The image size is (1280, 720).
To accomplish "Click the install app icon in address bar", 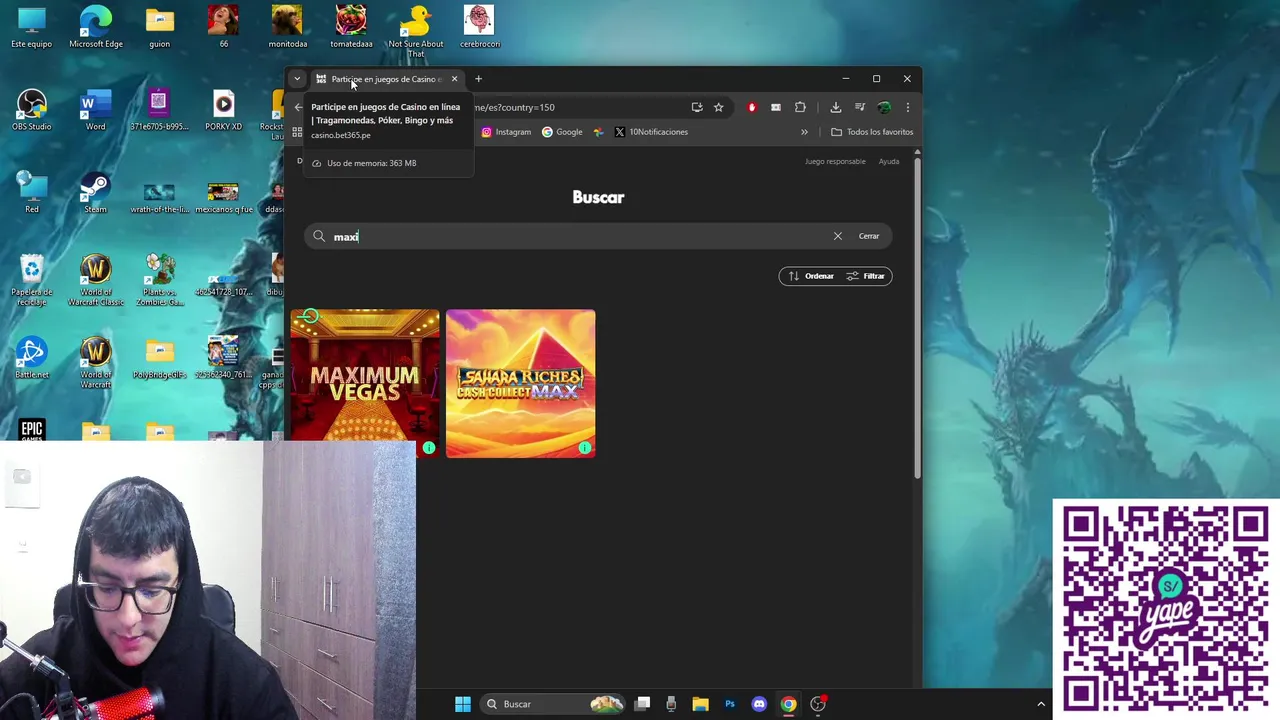I will pyautogui.click(x=697, y=107).
